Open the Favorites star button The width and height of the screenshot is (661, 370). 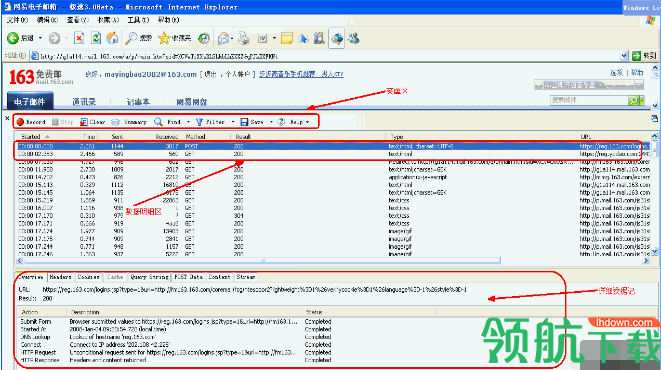click(x=175, y=38)
